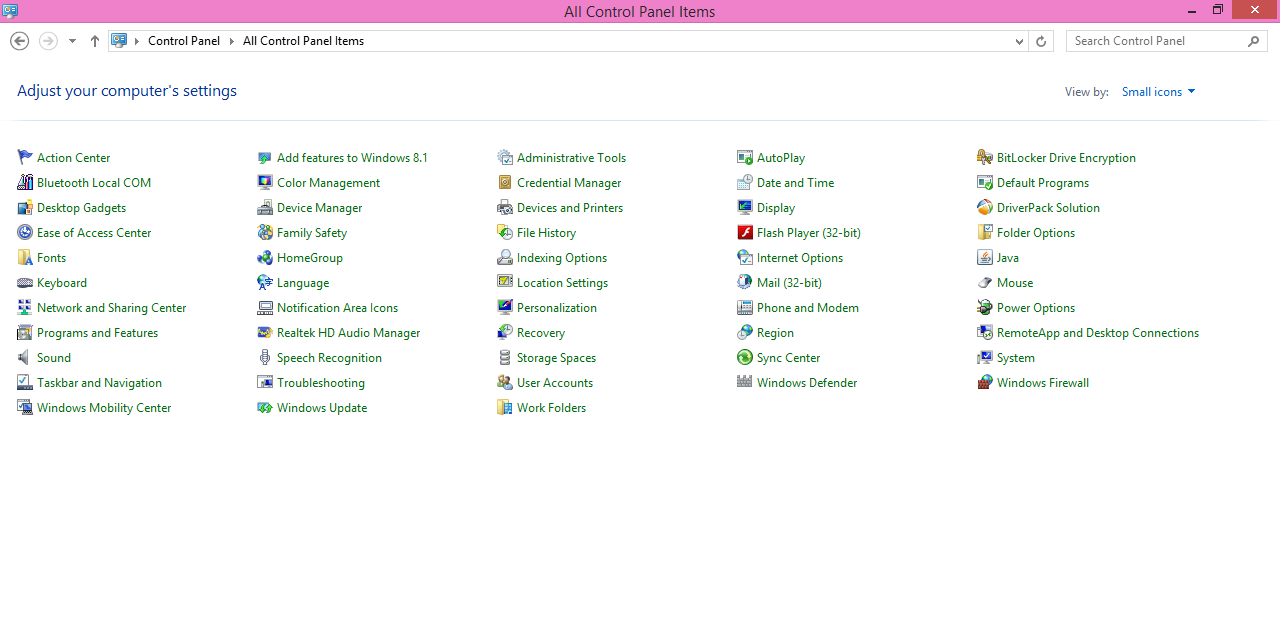Go up one level with Up arrow
This screenshot has height=628, width=1280.
[95, 41]
